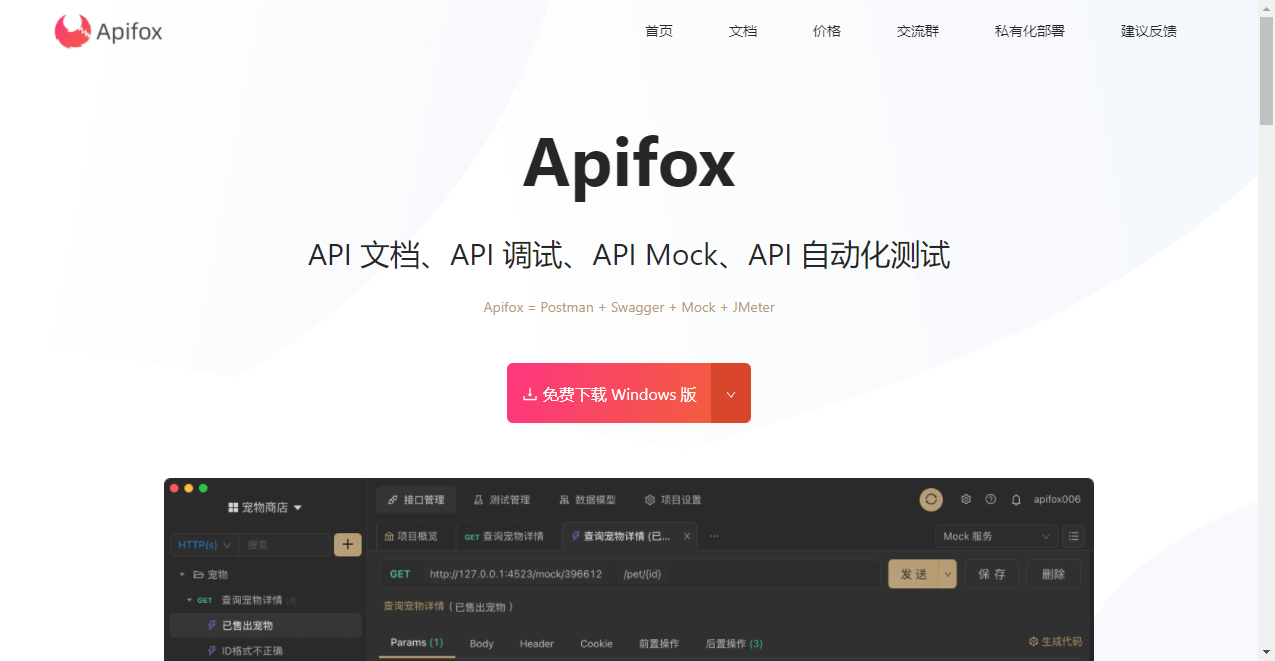The image size is (1275, 661).
Task: Open the 宠物商店 project dropdown
Action: [x=265, y=507]
